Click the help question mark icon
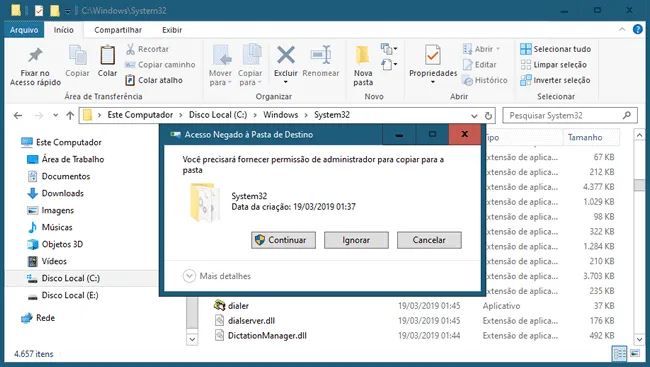This screenshot has width=650, height=367. tap(638, 29)
